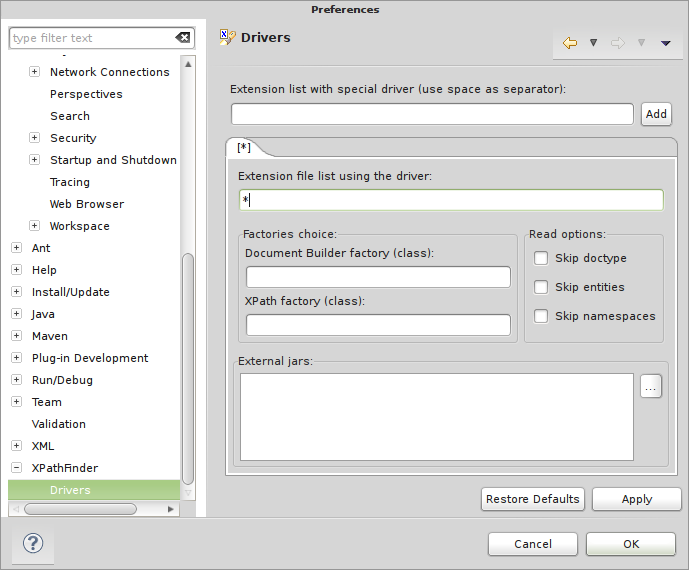Click the yellow back navigation arrow
Image resolution: width=689 pixels, height=570 pixels.
(x=570, y=43)
